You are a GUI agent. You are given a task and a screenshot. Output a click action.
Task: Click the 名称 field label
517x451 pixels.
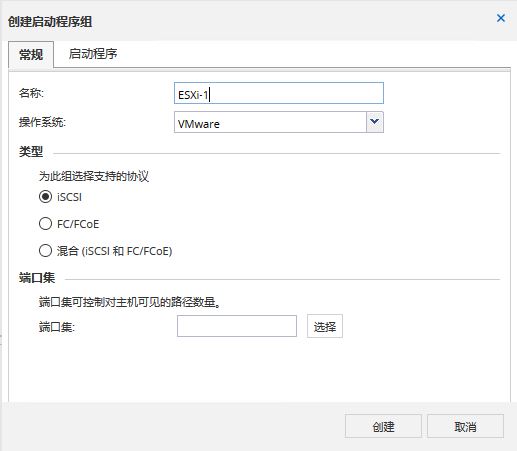31,93
